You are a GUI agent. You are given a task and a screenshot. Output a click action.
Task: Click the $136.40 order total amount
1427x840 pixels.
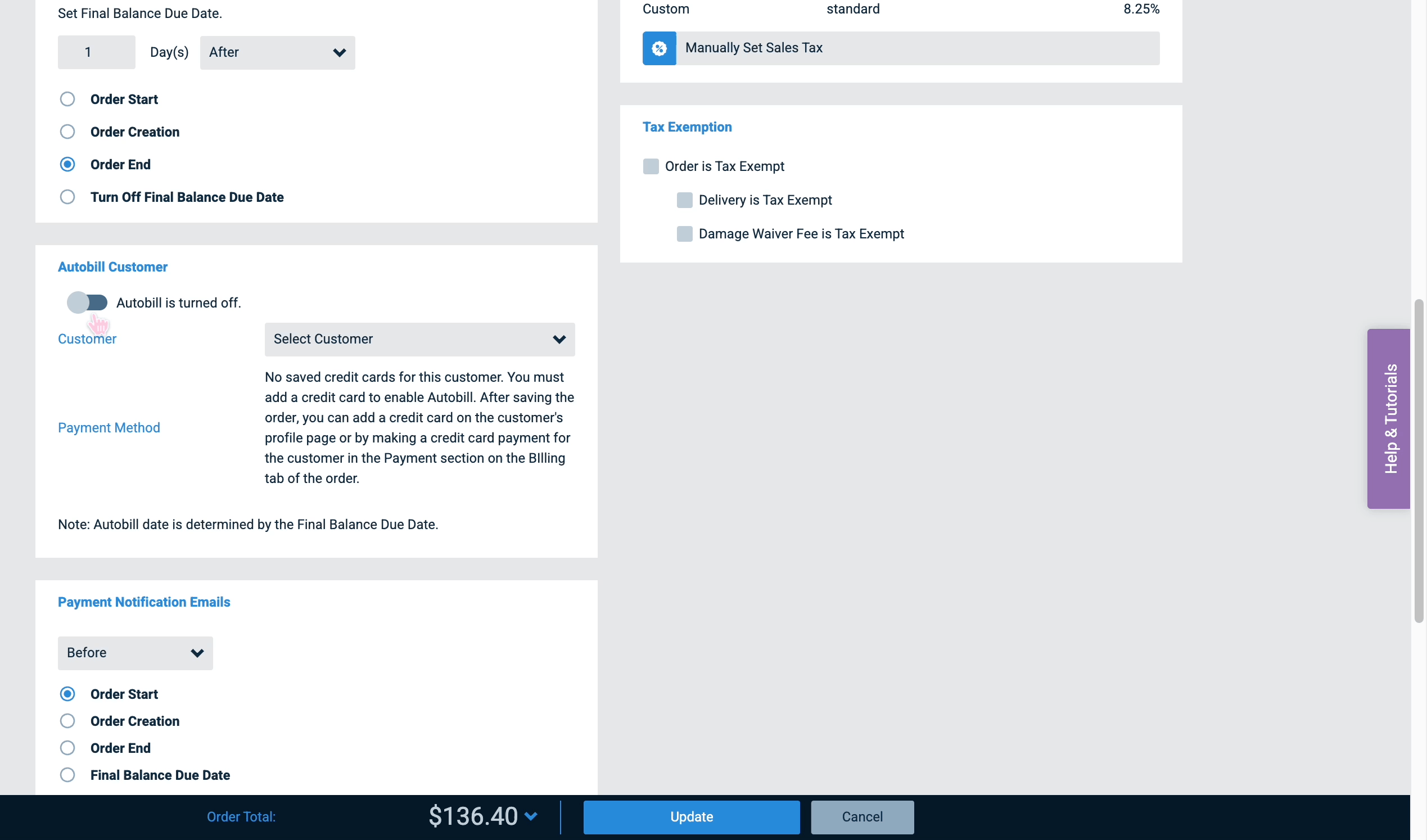pos(473,816)
